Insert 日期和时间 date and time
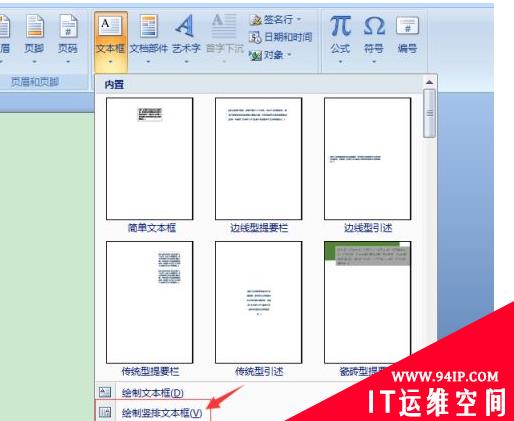The image size is (514, 421). pos(280,37)
